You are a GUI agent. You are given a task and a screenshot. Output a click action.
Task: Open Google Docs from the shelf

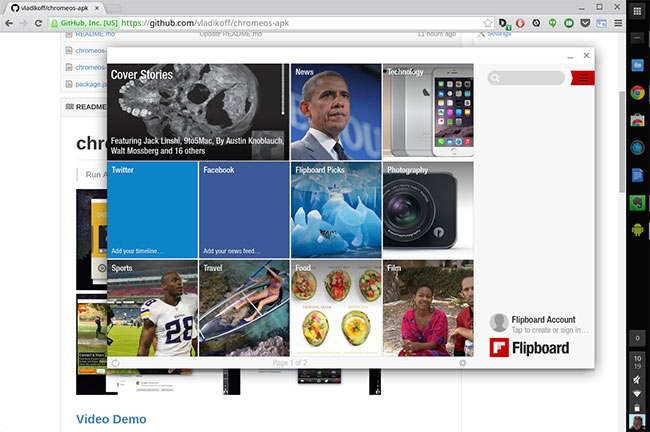tap(637, 175)
